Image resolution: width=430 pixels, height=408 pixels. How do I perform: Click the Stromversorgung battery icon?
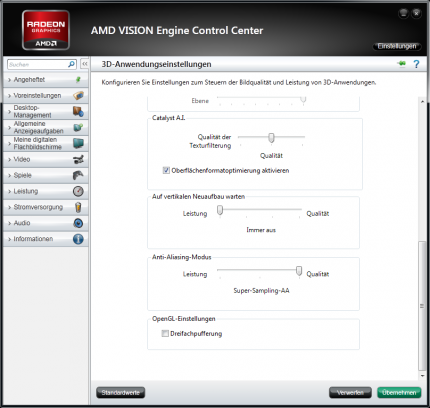click(78, 207)
